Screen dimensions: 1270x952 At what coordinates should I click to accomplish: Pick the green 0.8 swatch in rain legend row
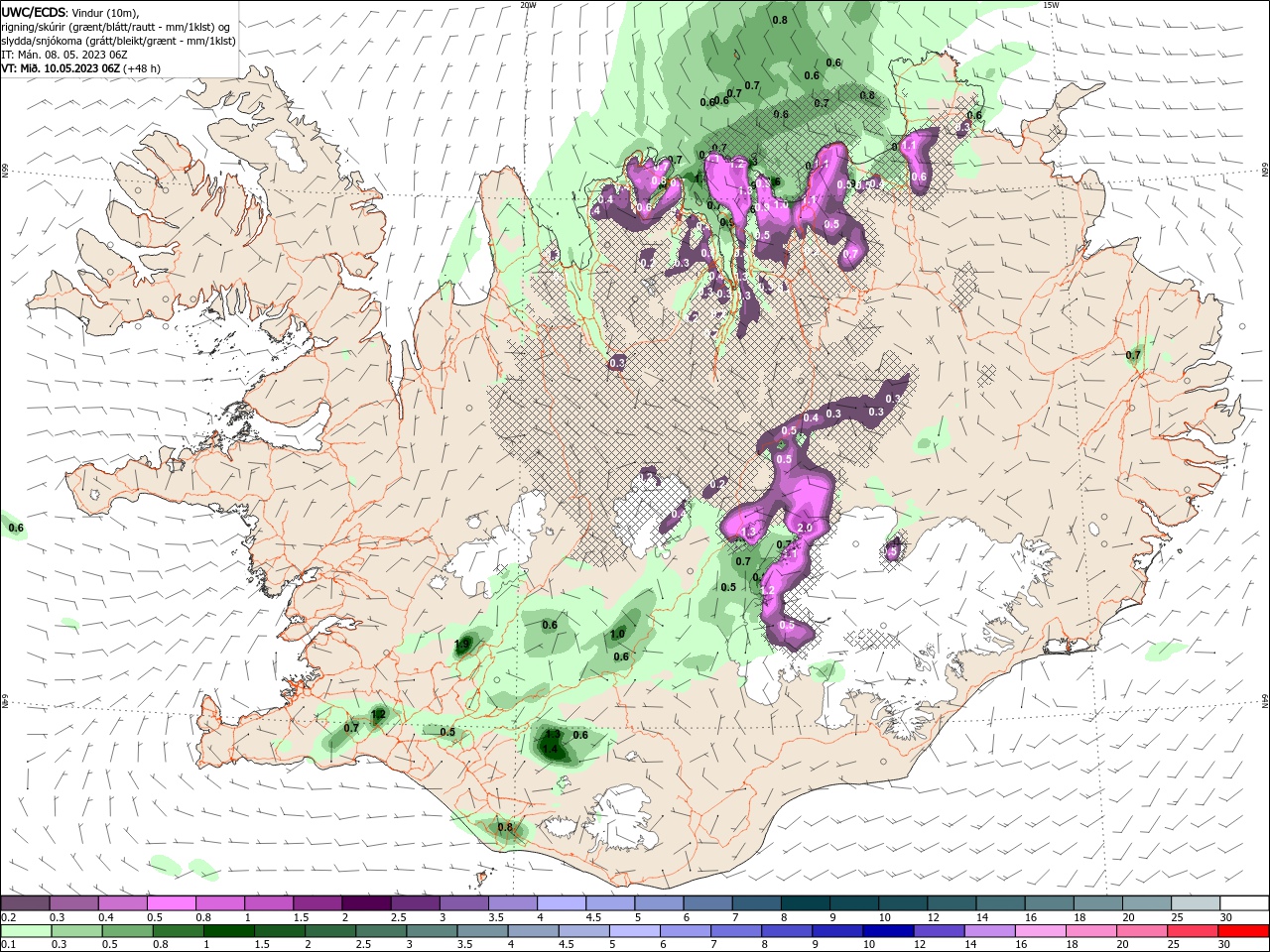point(178,931)
